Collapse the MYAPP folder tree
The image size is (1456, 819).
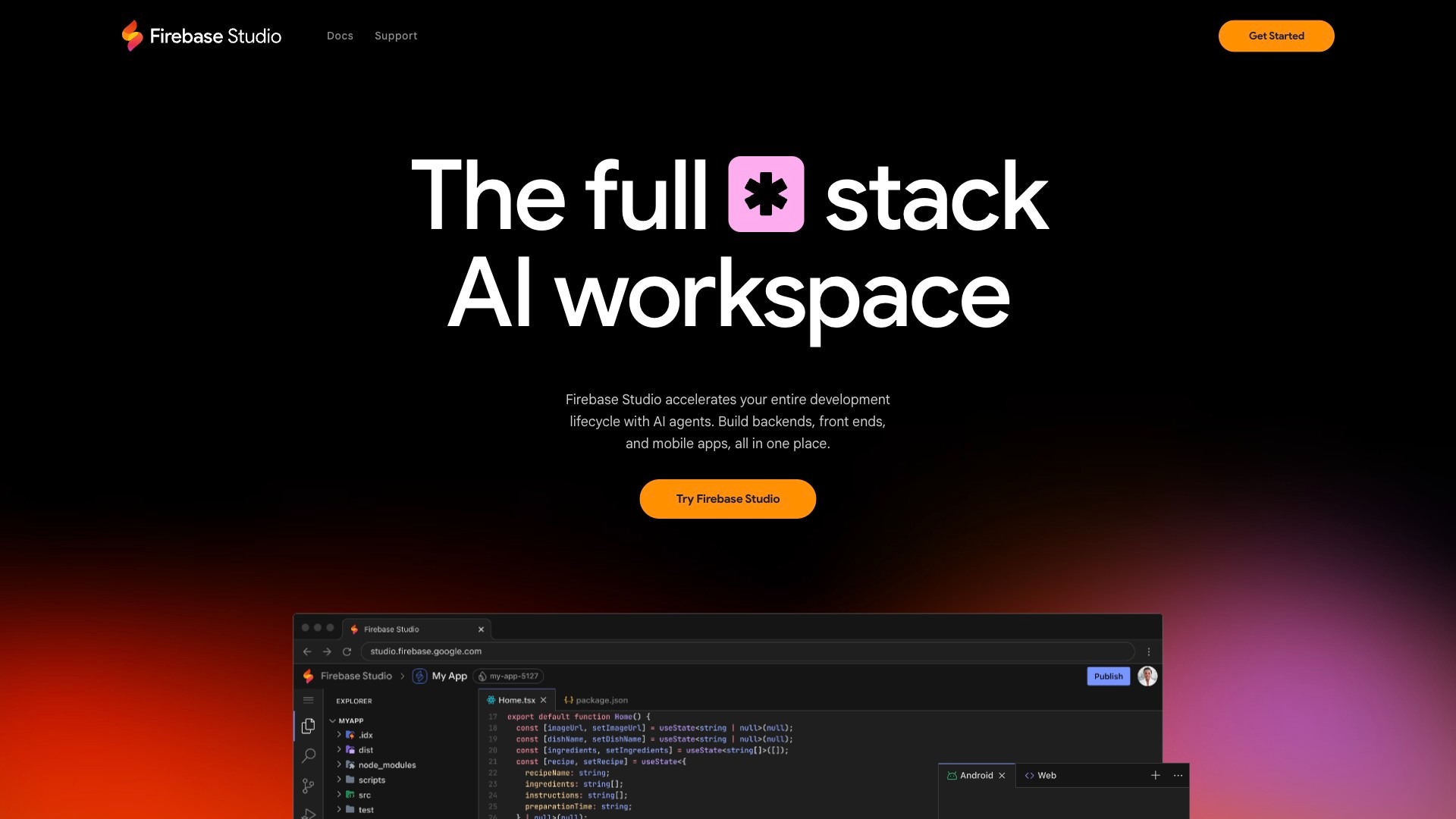coord(333,721)
